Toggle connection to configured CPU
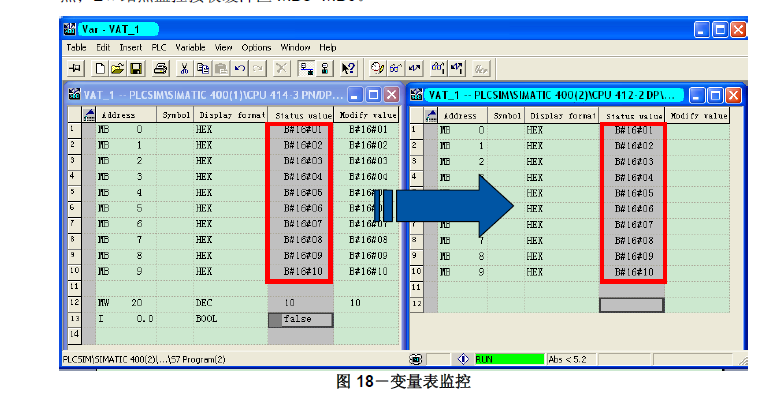 tap(306, 68)
